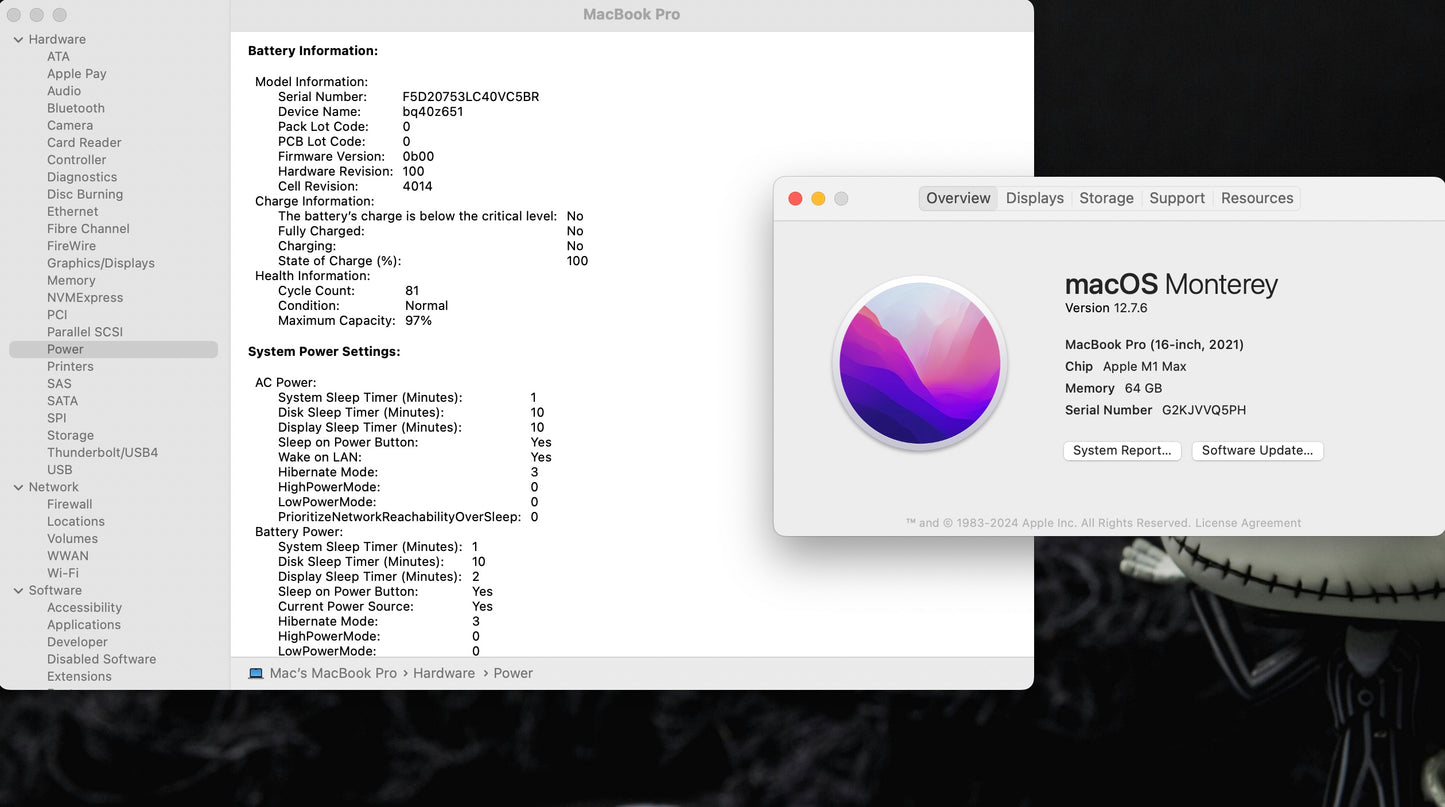1445x807 pixels.
Task: Select ATA in the Hardware list
Action: [x=58, y=57]
